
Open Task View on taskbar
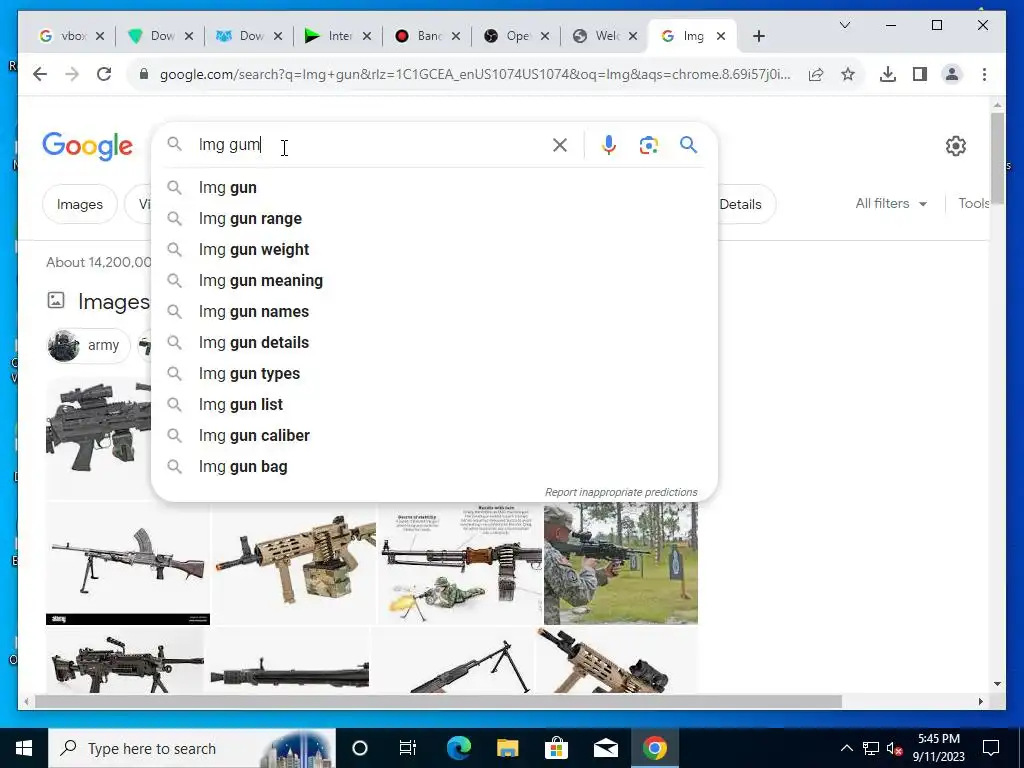point(408,748)
